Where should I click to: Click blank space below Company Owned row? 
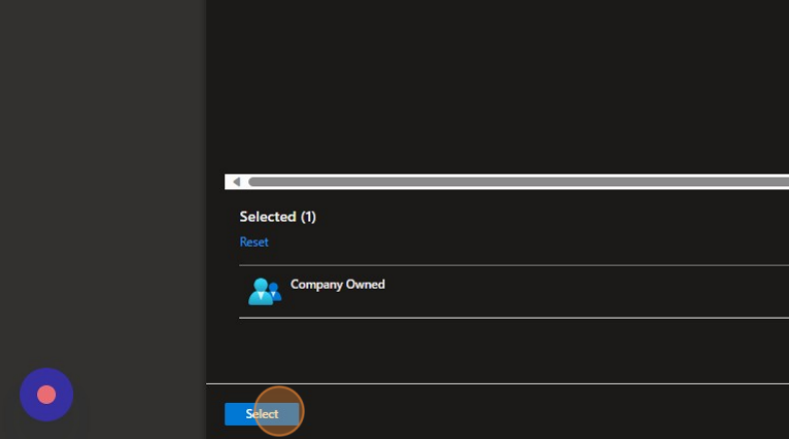coord(500,350)
